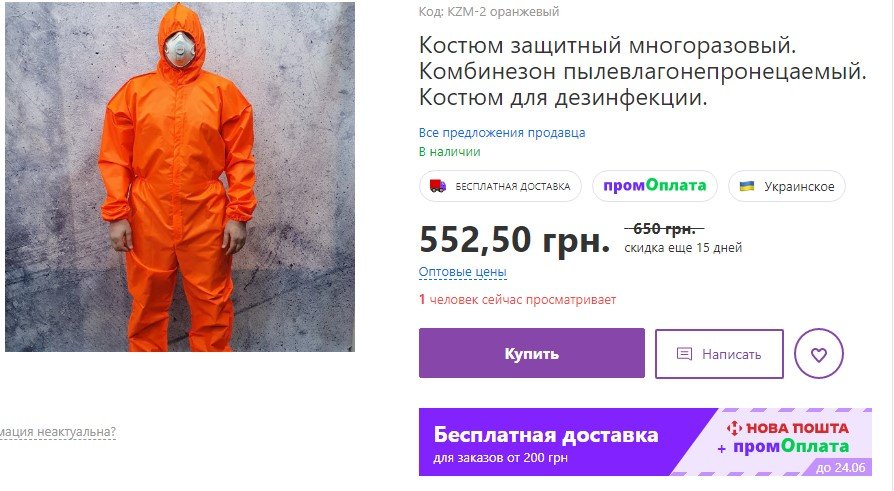This screenshot has height=491, width=894.
Task: Open the orange protective suit photo
Action: [180, 176]
